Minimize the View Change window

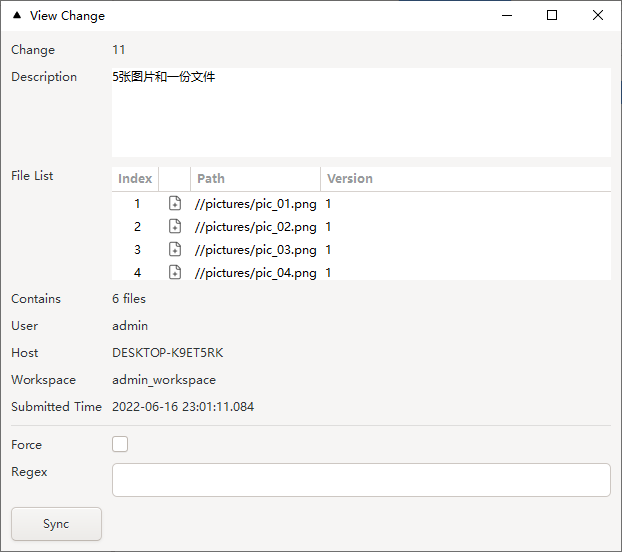(506, 16)
